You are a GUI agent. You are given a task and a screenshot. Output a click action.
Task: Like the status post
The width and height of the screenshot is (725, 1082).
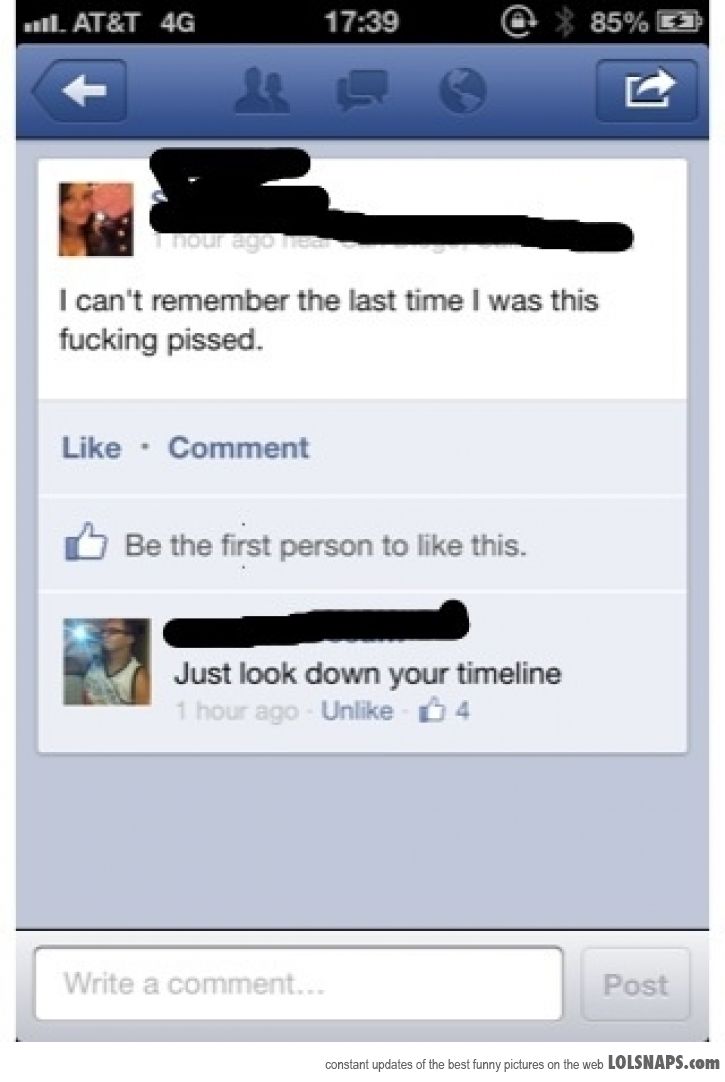tap(92, 448)
